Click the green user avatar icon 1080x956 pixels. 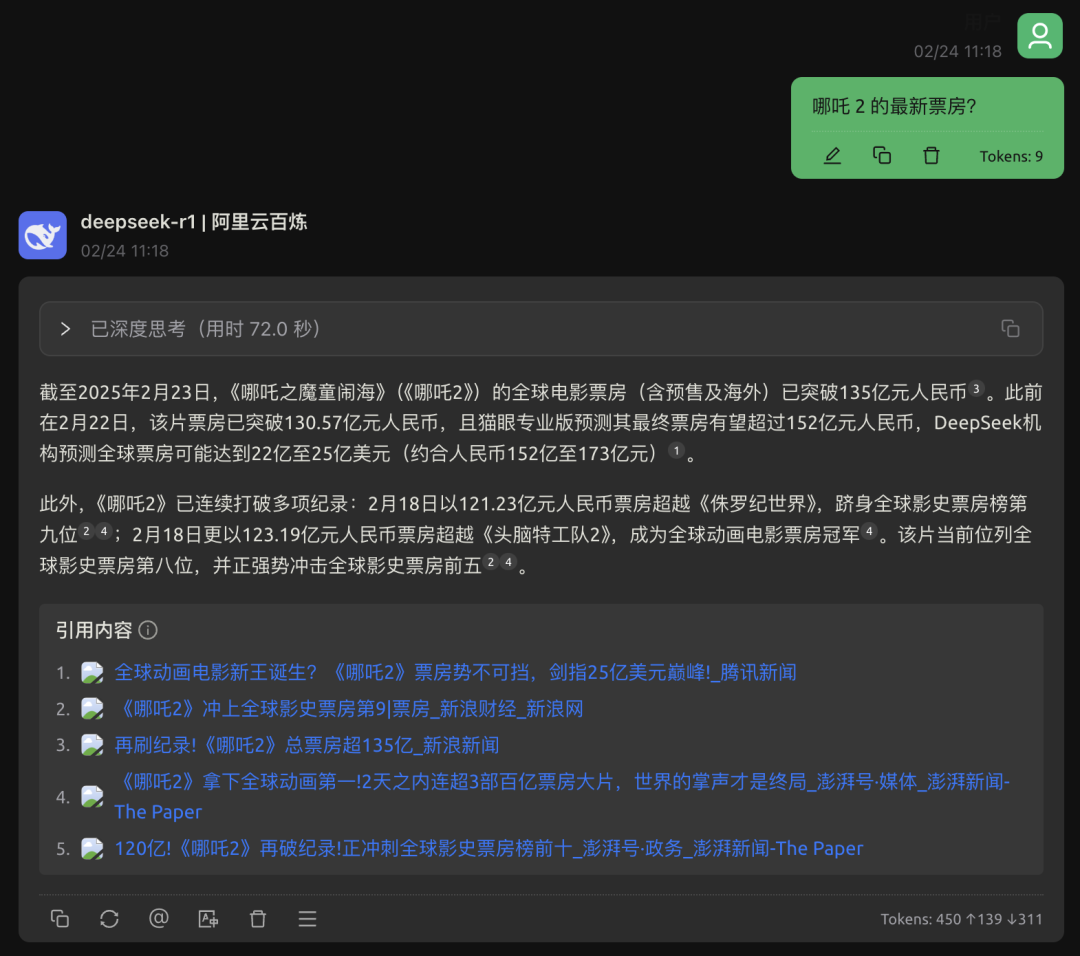[1039, 36]
